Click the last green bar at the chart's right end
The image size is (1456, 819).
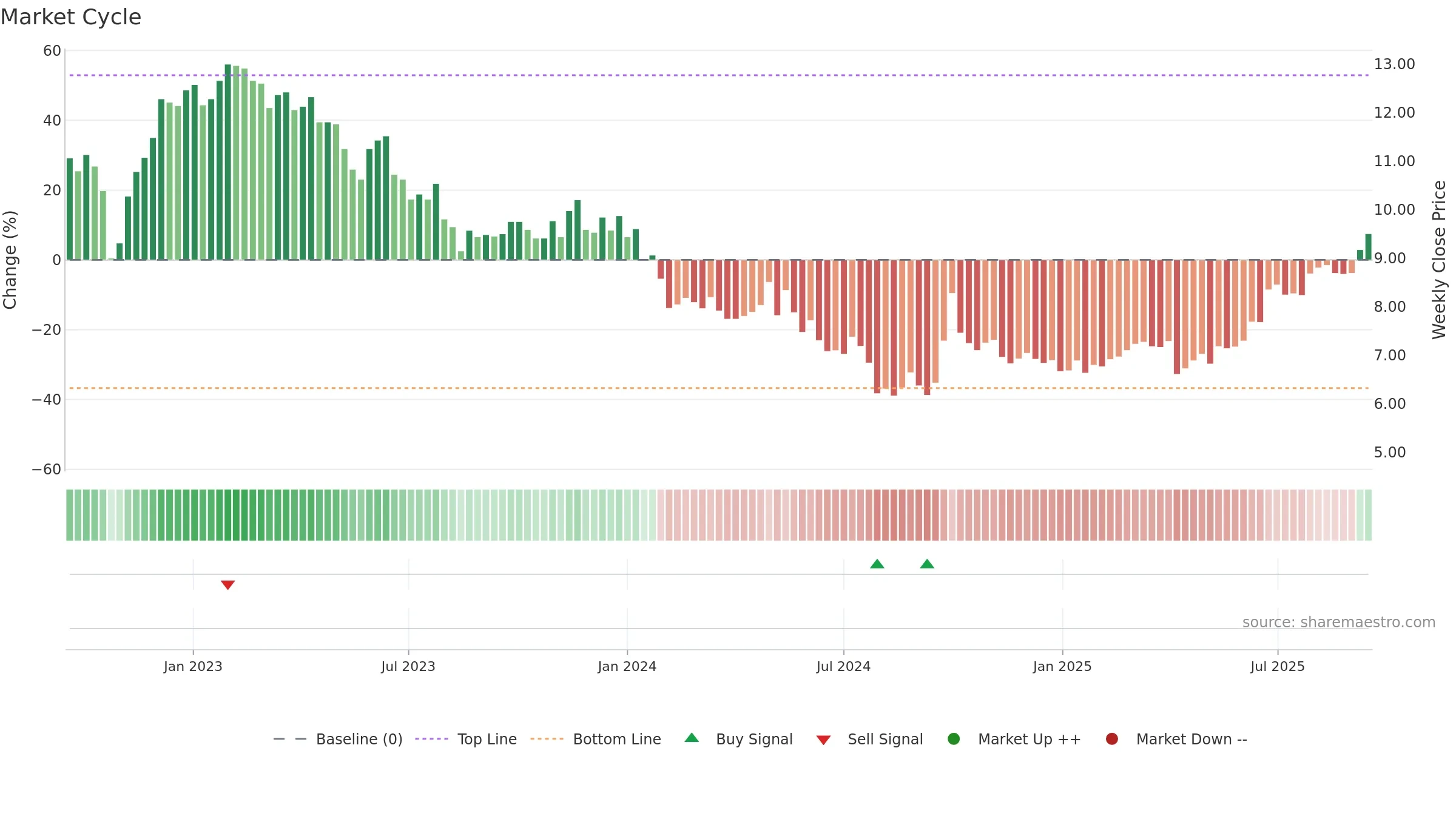pos(1368,247)
